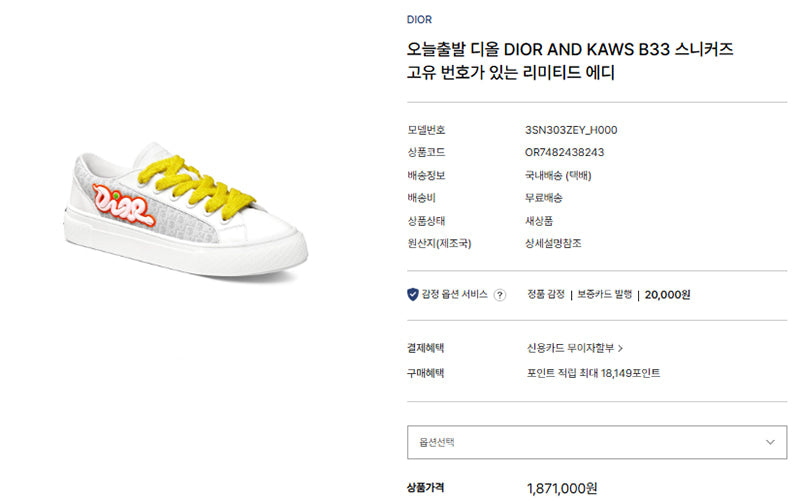Click the 1,871,000원 product price
Viewport: 800px width, 501px height.
click(x=562, y=489)
